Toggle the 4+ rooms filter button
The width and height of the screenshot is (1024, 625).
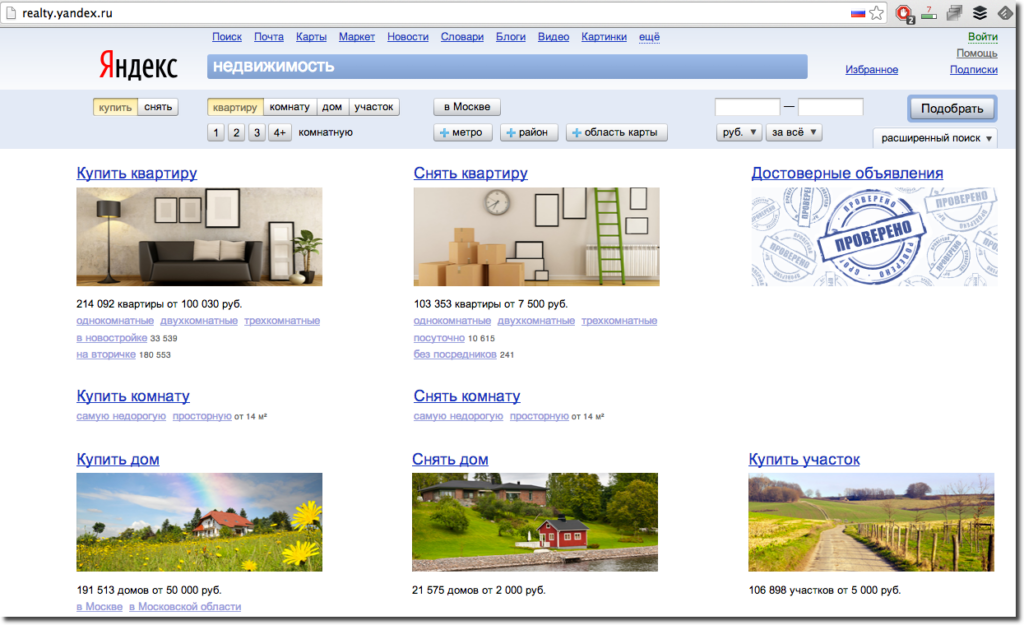pos(279,132)
